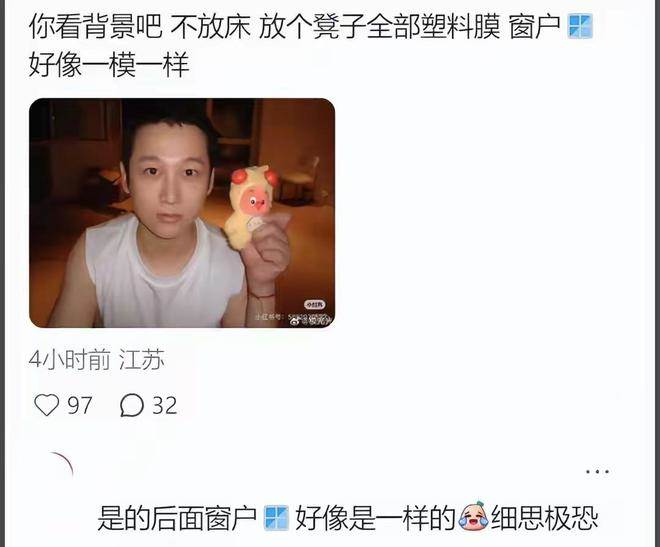Screen dimensions: 660x547
Task: Select the second line 好像一模一样
Action: (x=109, y=65)
